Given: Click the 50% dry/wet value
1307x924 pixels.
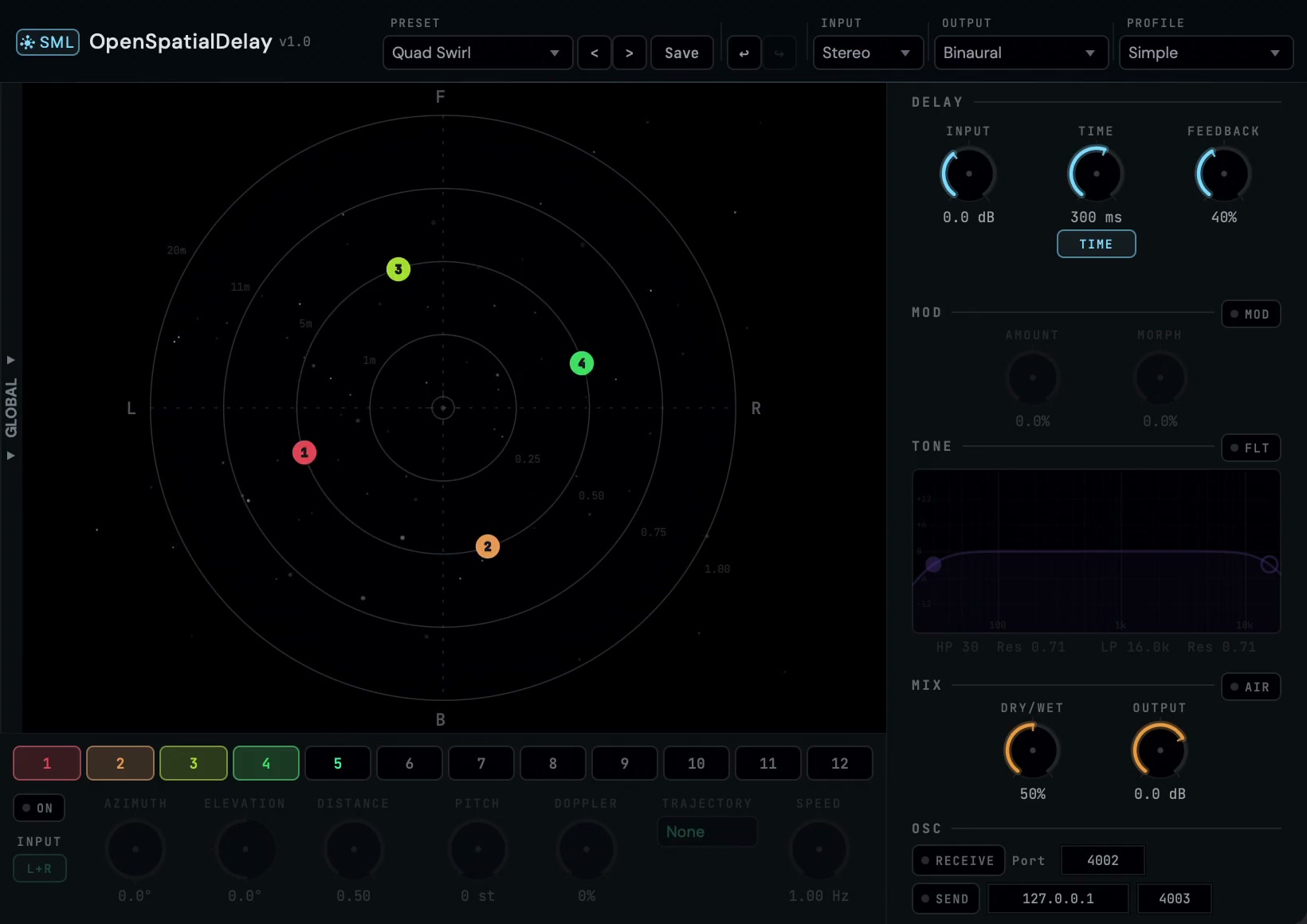Looking at the screenshot, I should [1033, 793].
